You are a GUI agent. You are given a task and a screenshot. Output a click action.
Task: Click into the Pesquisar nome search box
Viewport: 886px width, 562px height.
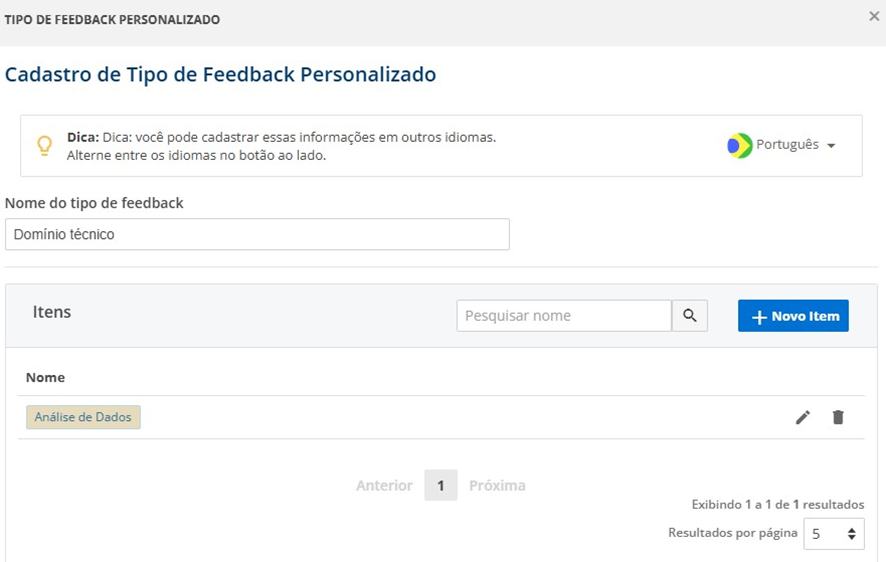click(564, 316)
